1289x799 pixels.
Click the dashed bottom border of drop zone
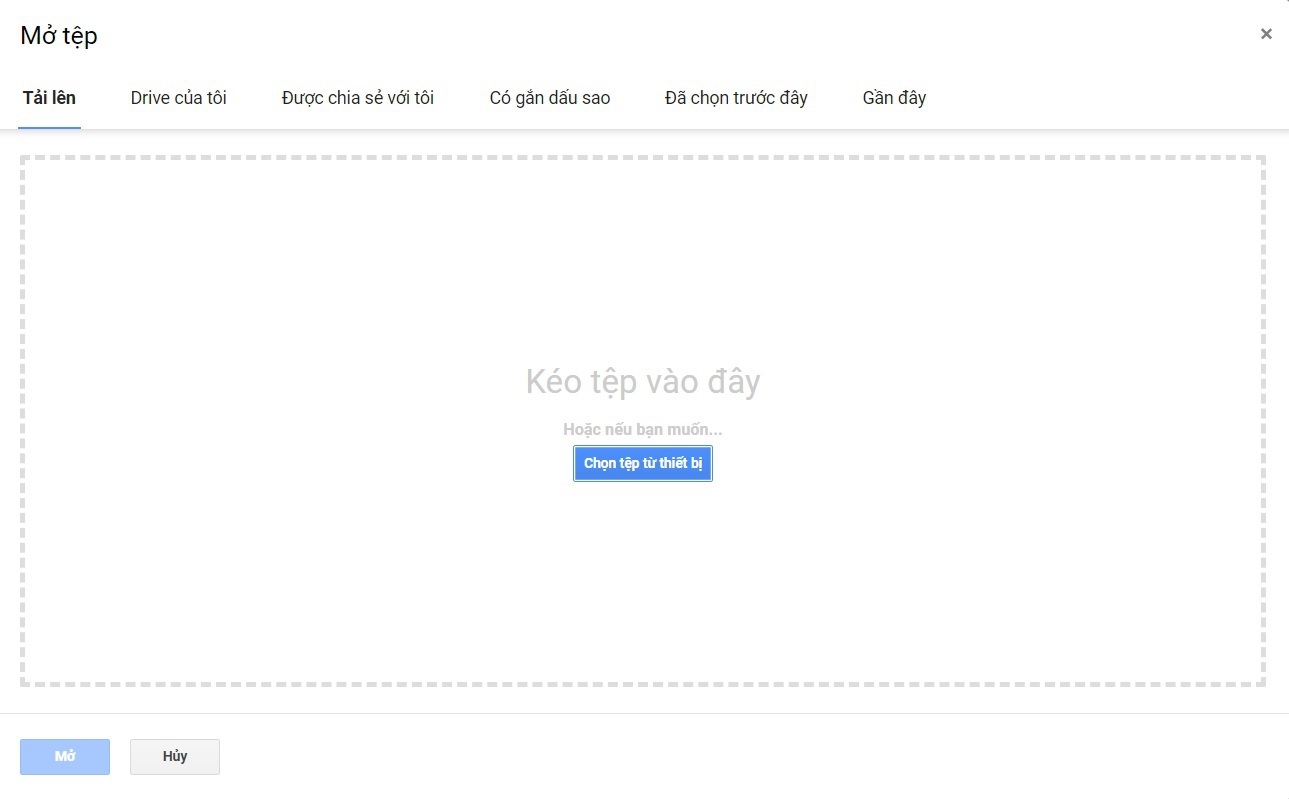(x=642, y=684)
